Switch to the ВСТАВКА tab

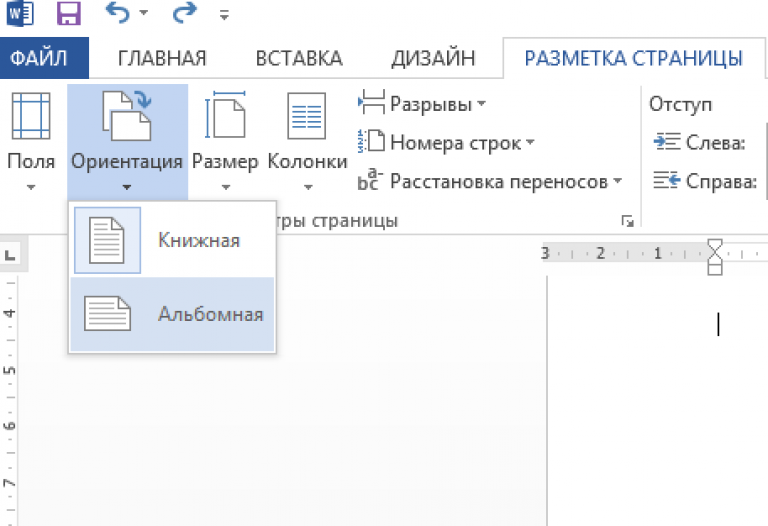[x=299, y=58]
